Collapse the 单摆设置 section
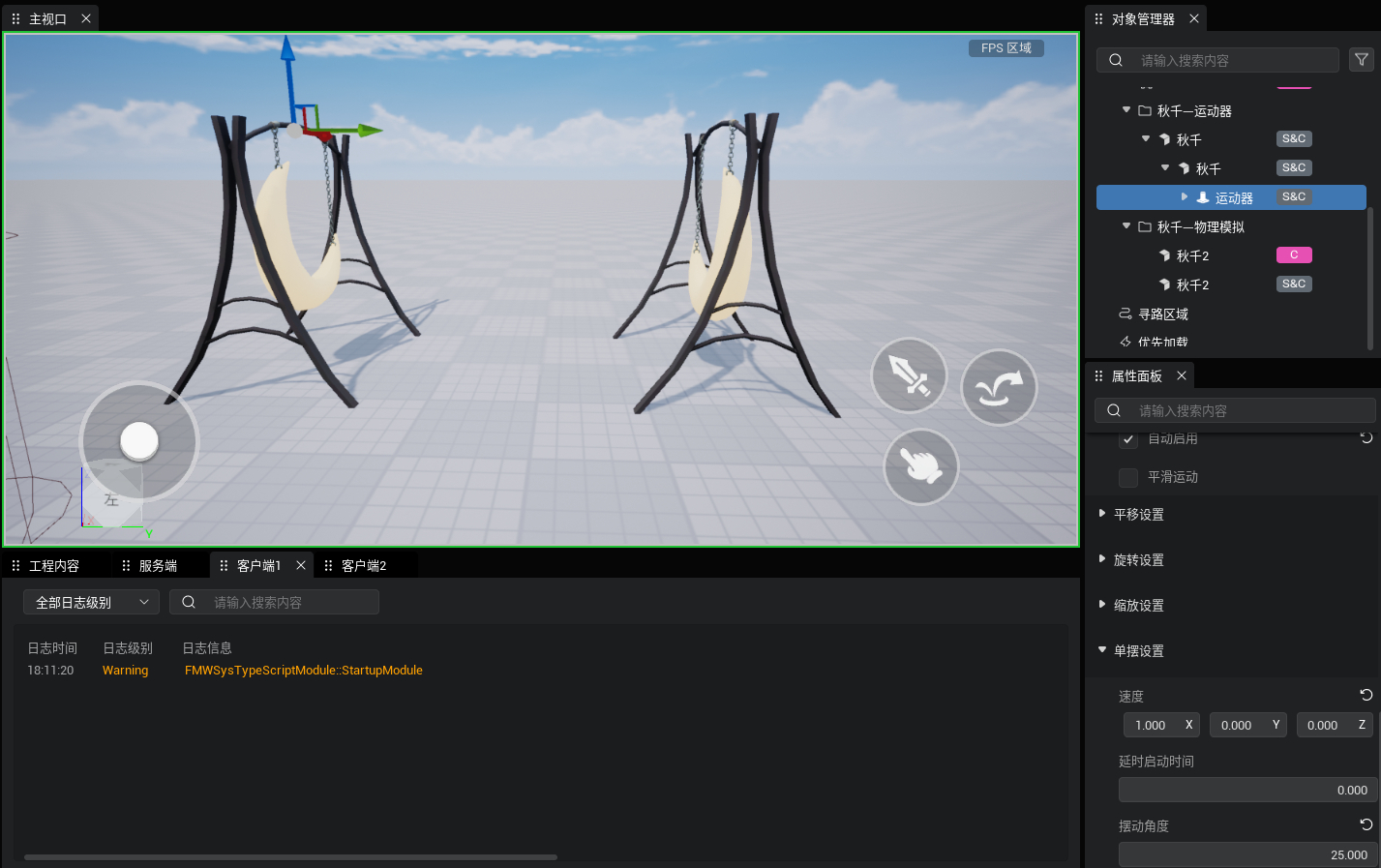The height and width of the screenshot is (868, 1381). tap(1102, 650)
